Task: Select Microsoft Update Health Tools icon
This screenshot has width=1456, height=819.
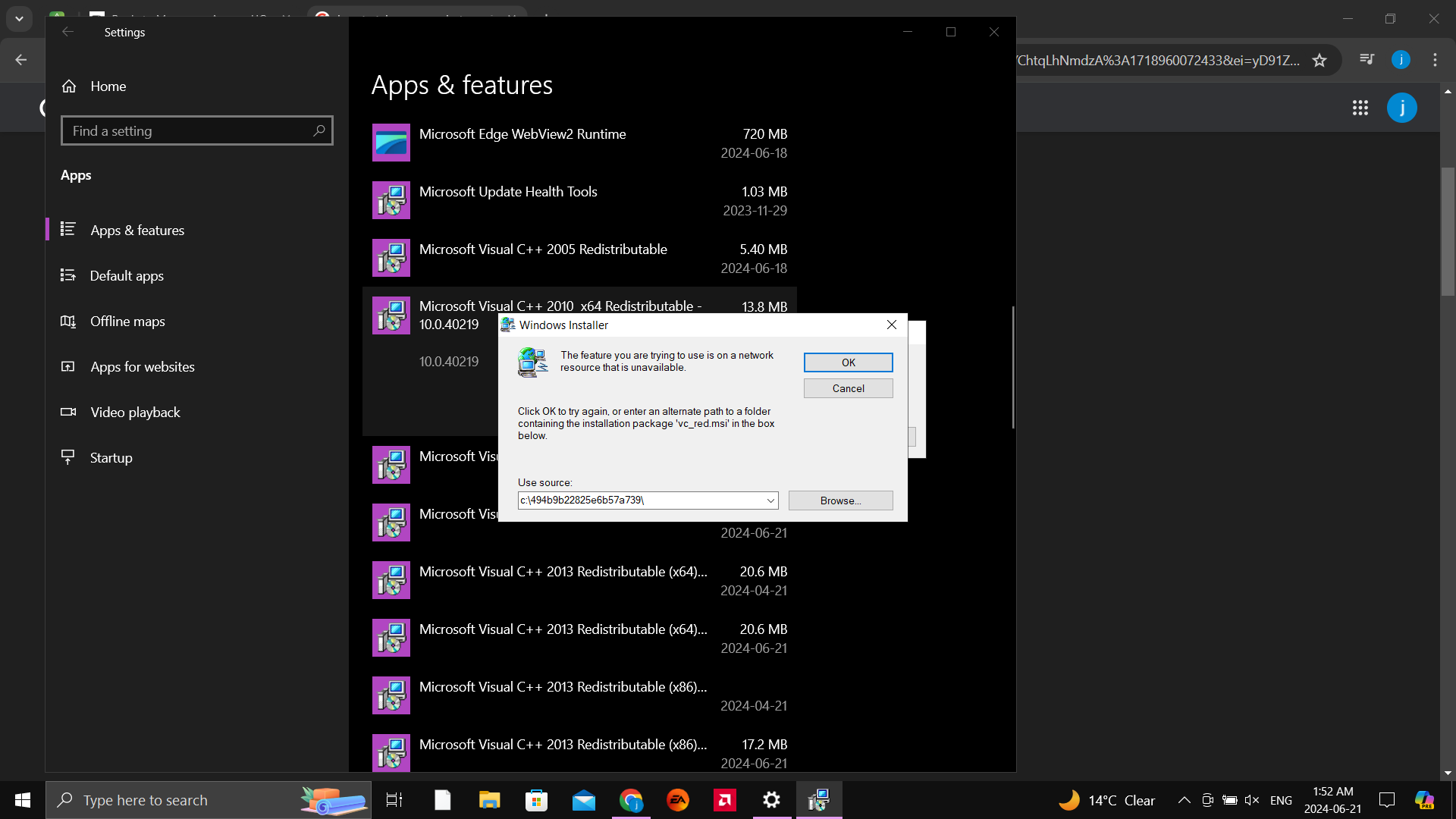Action: click(x=391, y=200)
